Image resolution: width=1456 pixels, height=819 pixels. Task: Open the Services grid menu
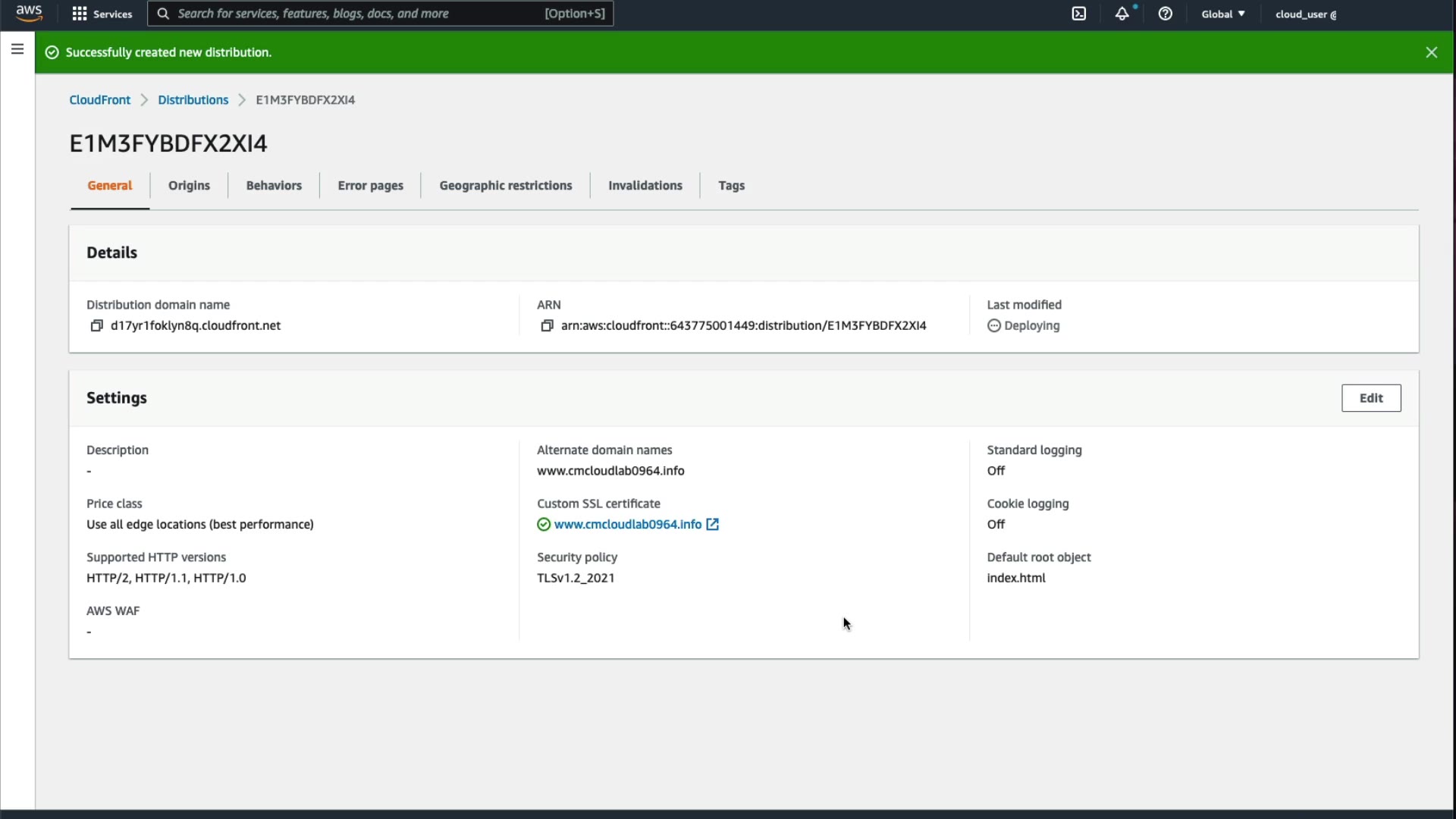tap(102, 14)
